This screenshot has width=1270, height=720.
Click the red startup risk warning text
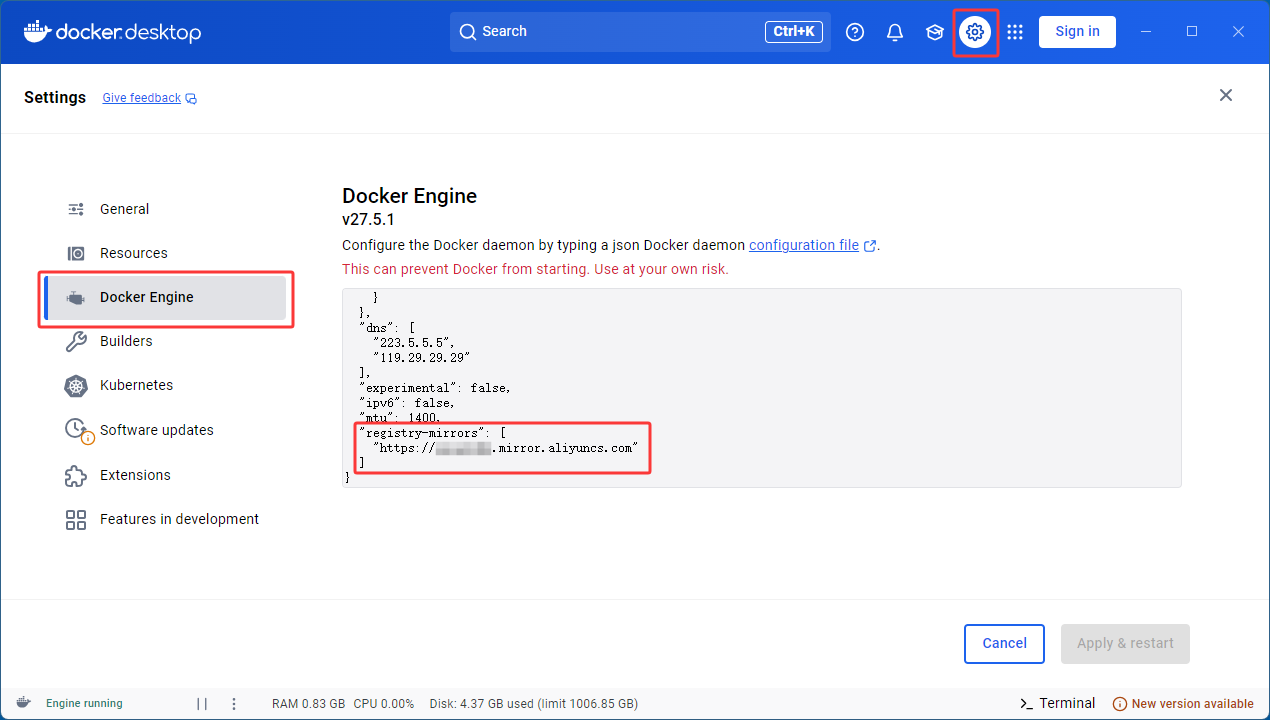(535, 269)
